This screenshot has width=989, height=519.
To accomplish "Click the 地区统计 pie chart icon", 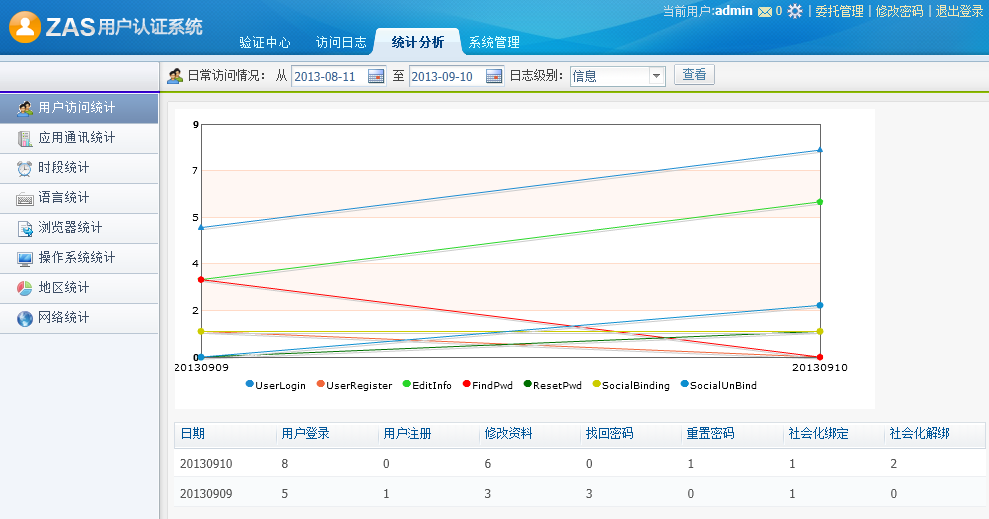I will (x=25, y=288).
